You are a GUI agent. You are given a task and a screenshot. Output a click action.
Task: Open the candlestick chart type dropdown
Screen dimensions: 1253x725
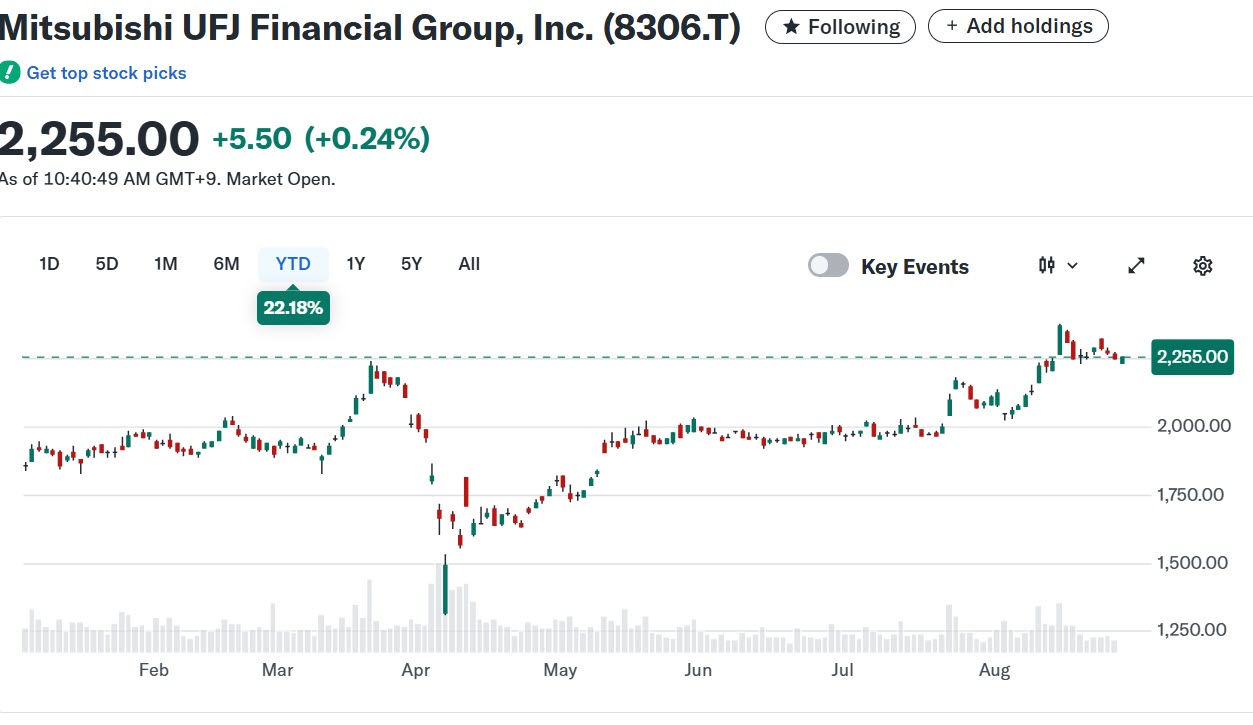click(1059, 266)
